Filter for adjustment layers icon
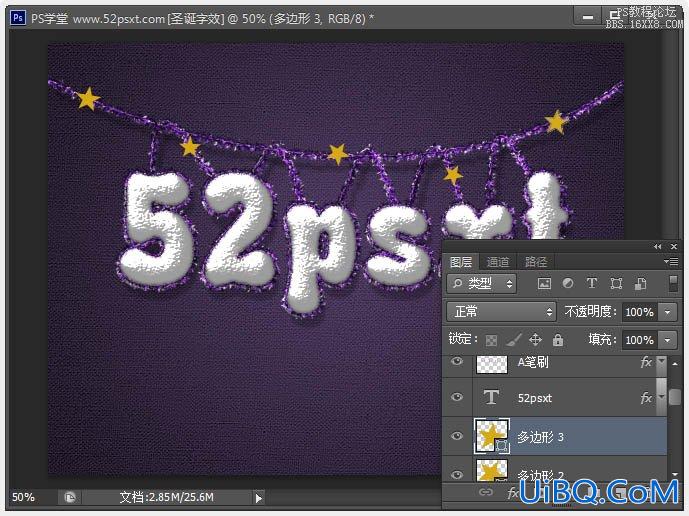 [568, 283]
